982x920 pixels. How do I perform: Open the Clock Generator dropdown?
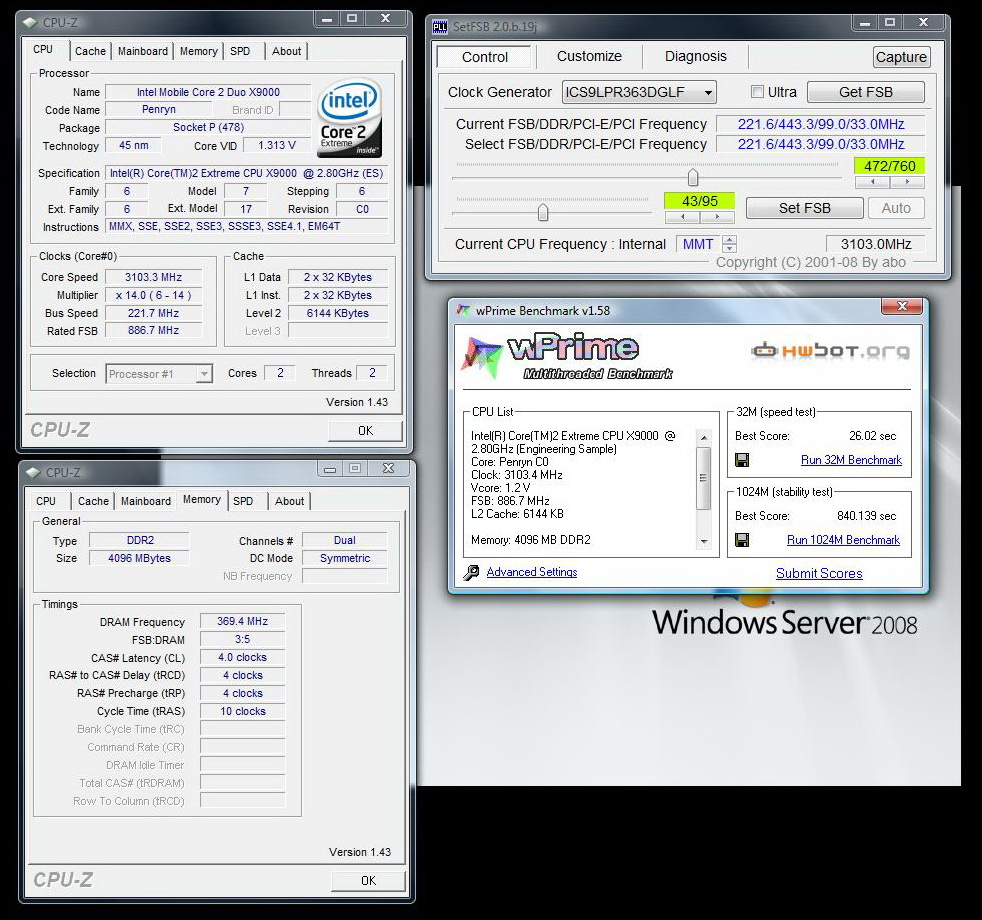click(x=708, y=92)
